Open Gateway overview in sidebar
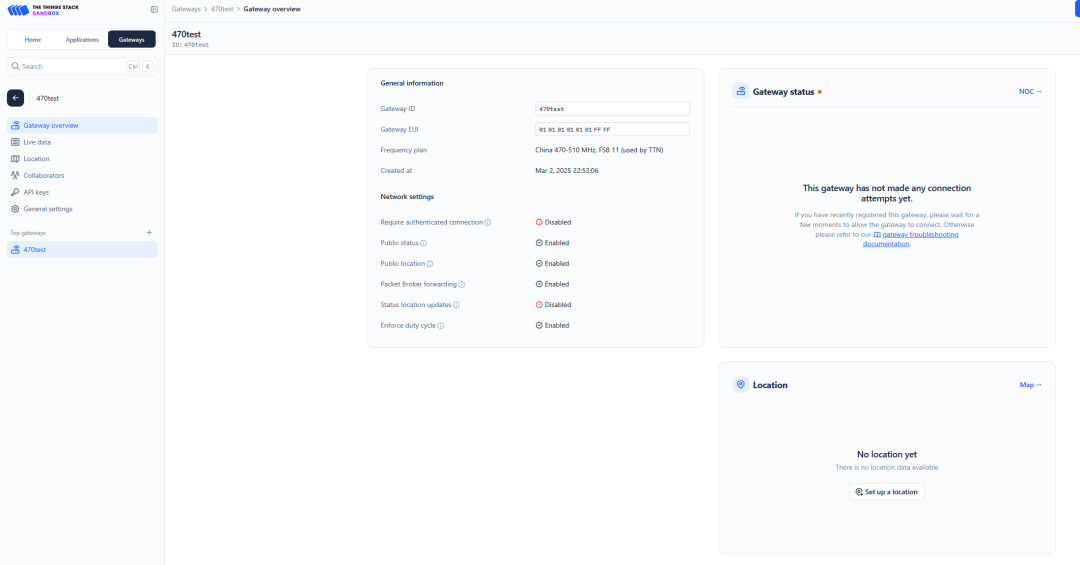Viewport: 1080px width, 565px height. [82, 125]
